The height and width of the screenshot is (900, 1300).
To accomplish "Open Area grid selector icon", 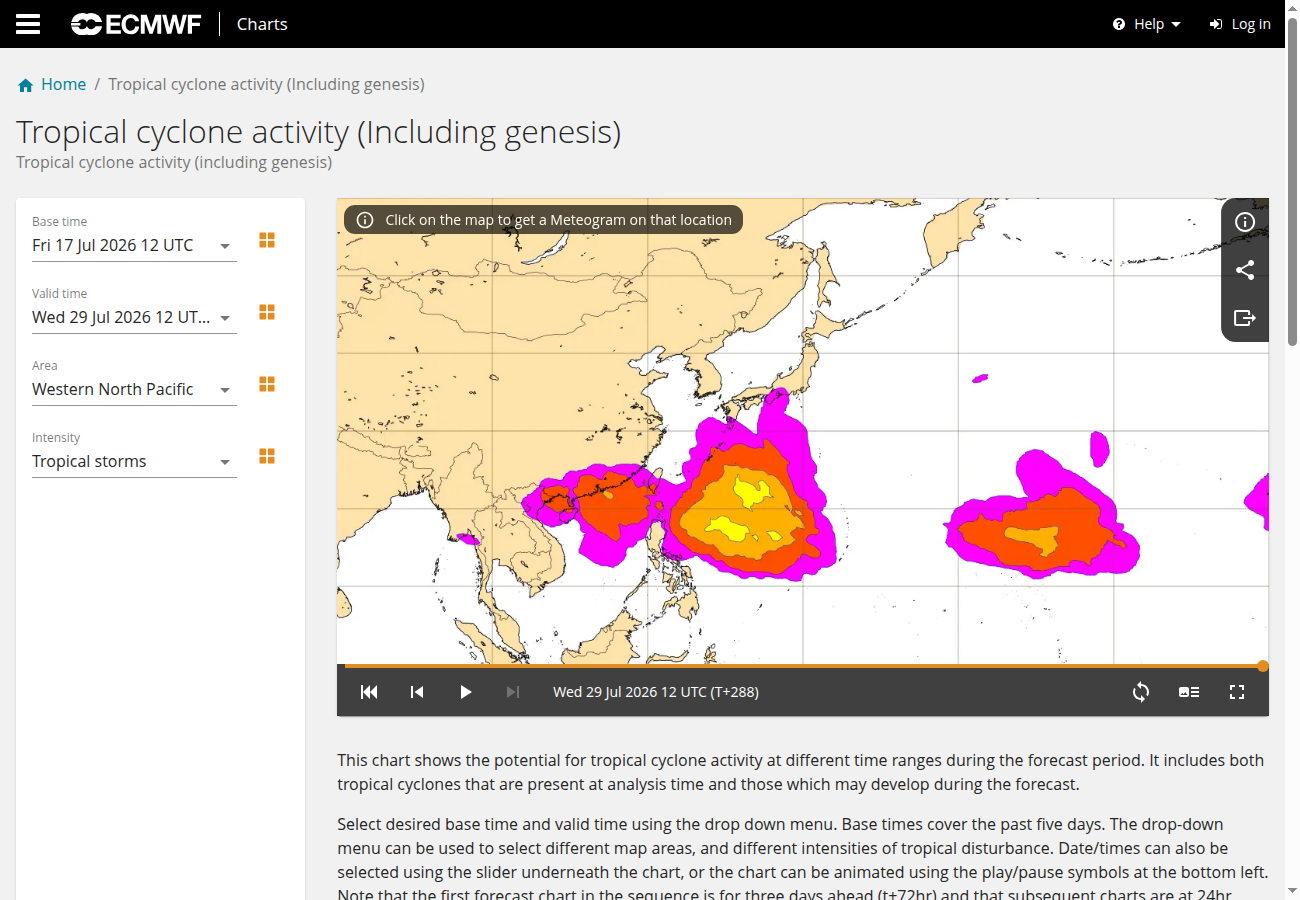I will coord(267,384).
